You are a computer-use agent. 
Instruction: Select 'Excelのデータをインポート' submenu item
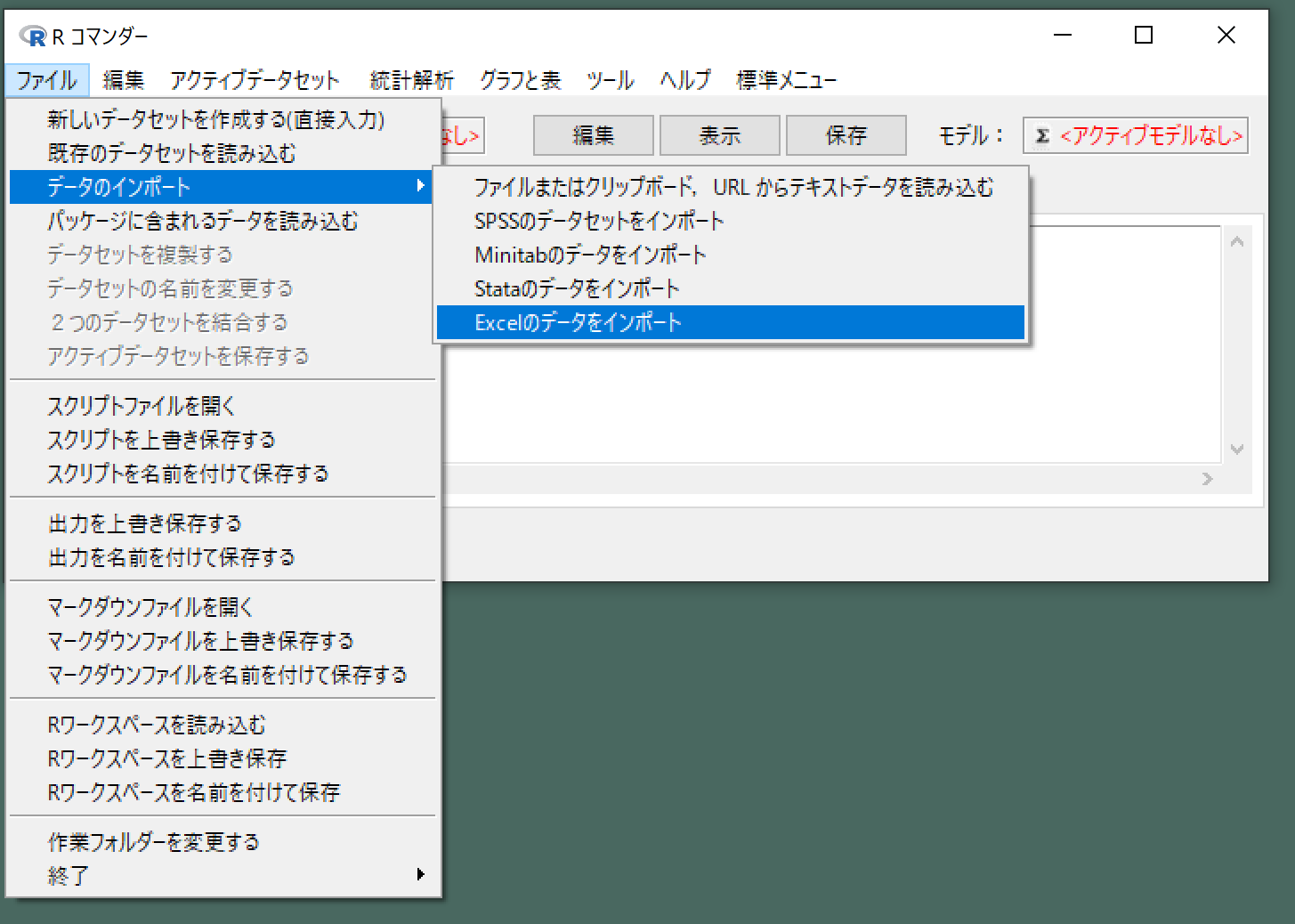(x=578, y=323)
